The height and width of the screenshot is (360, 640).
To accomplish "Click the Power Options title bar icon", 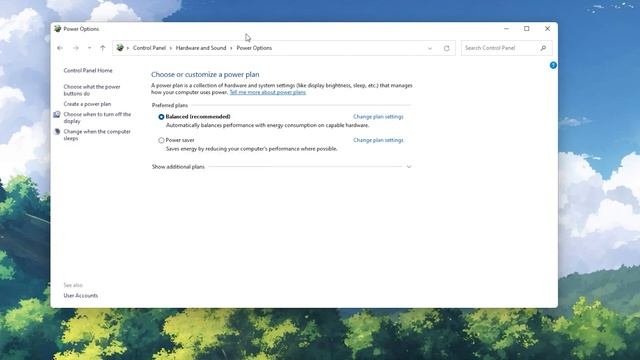I will (x=58, y=29).
